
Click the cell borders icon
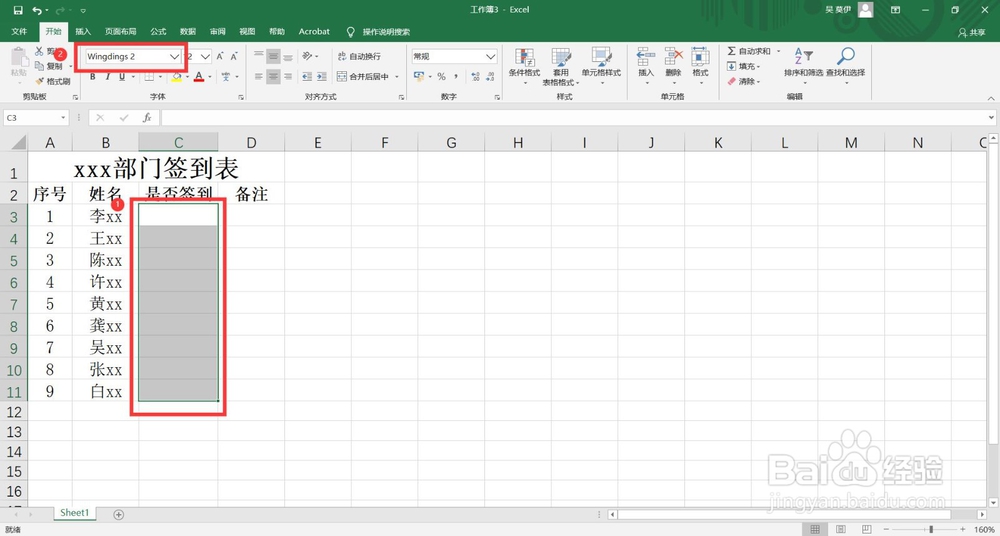tap(148, 77)
